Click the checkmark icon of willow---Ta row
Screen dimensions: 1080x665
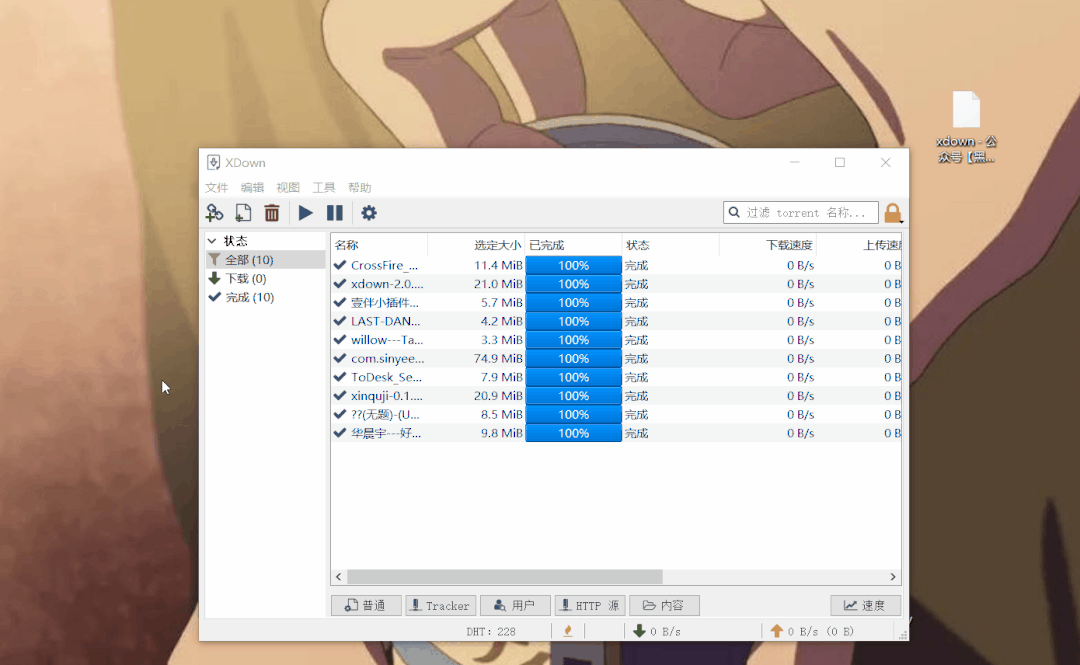[x=340, y=340]
